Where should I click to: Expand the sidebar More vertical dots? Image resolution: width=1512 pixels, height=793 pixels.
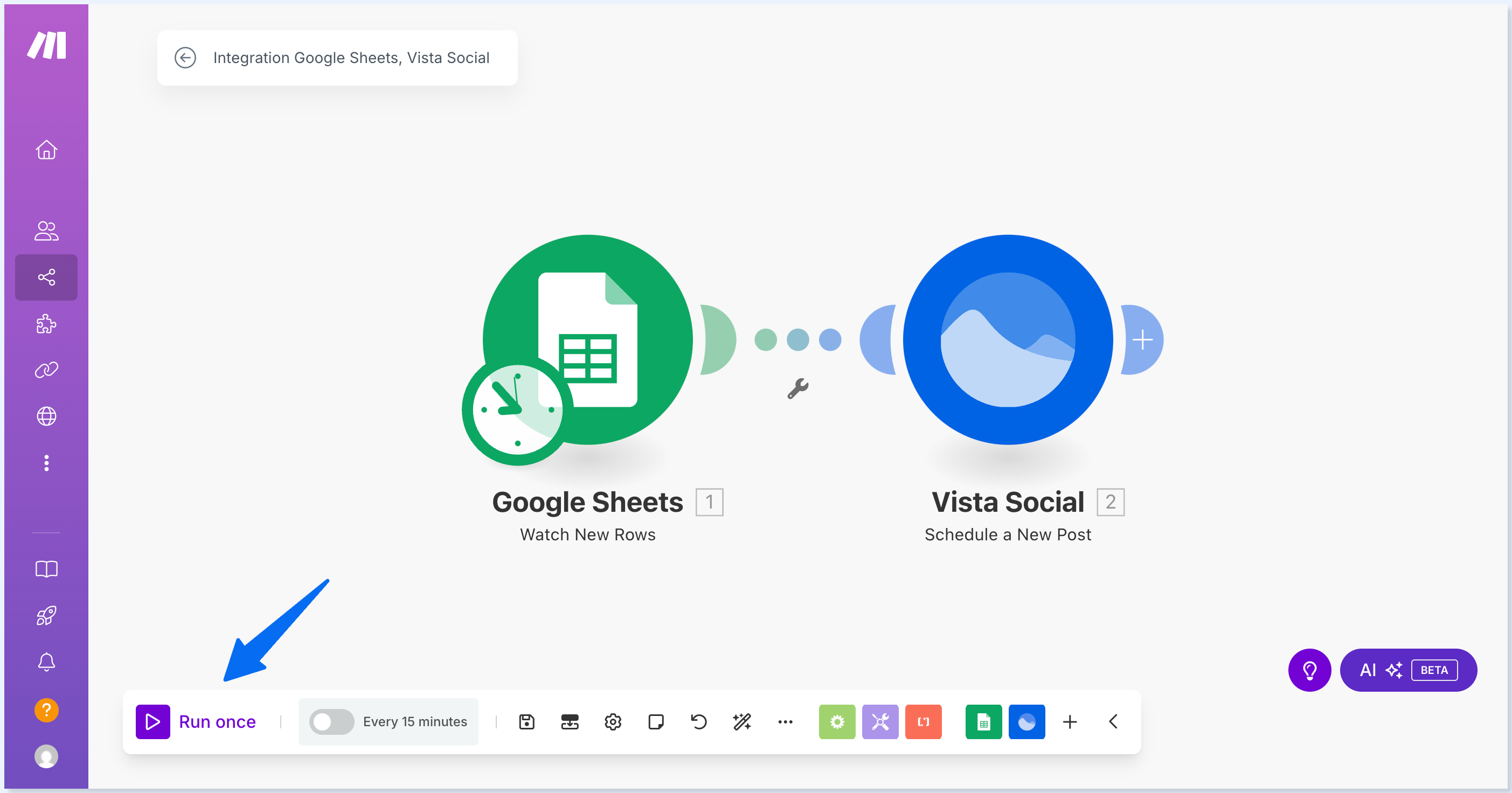click(46, 463)
